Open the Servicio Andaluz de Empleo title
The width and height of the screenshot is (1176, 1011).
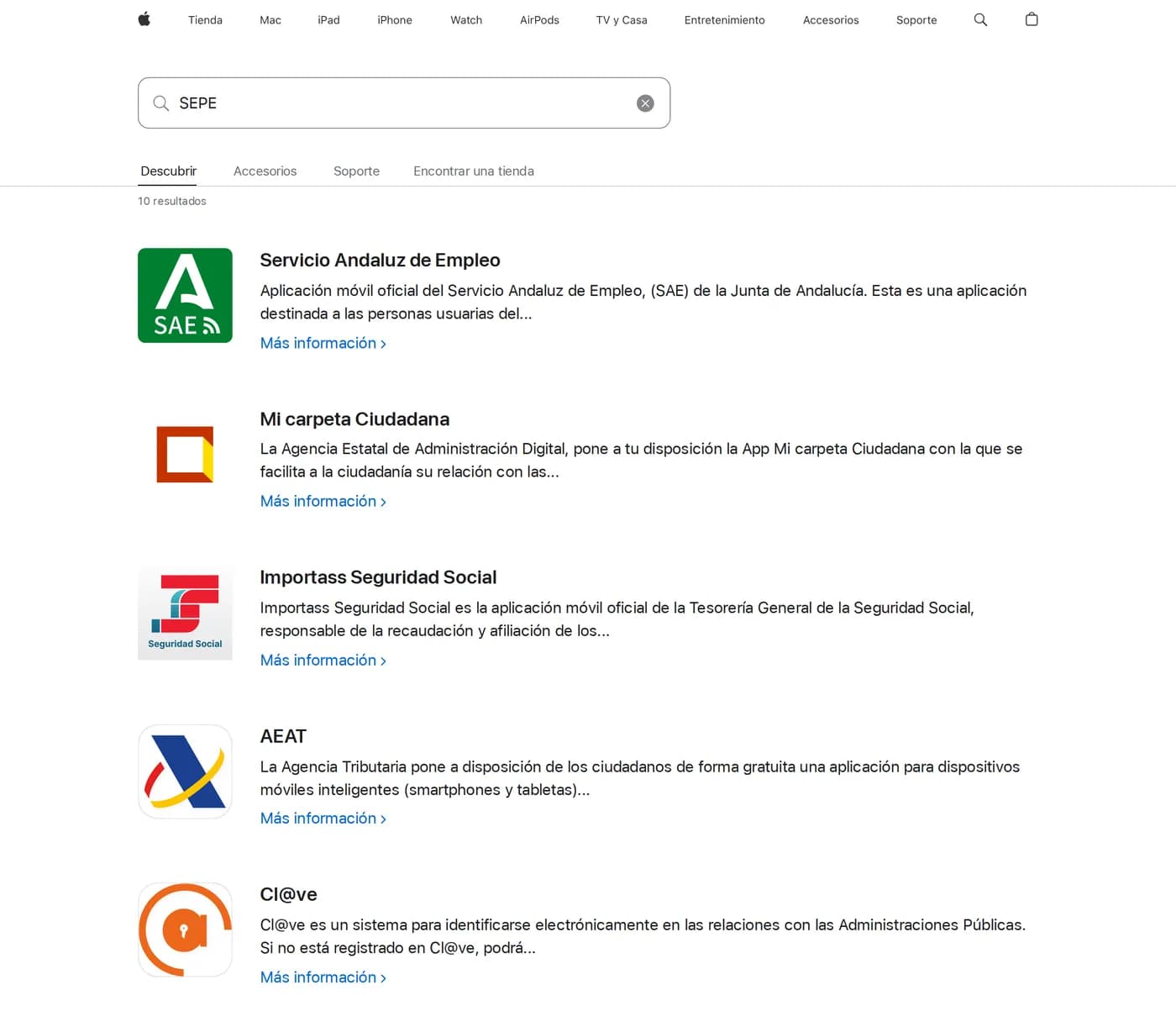(380, 261)
